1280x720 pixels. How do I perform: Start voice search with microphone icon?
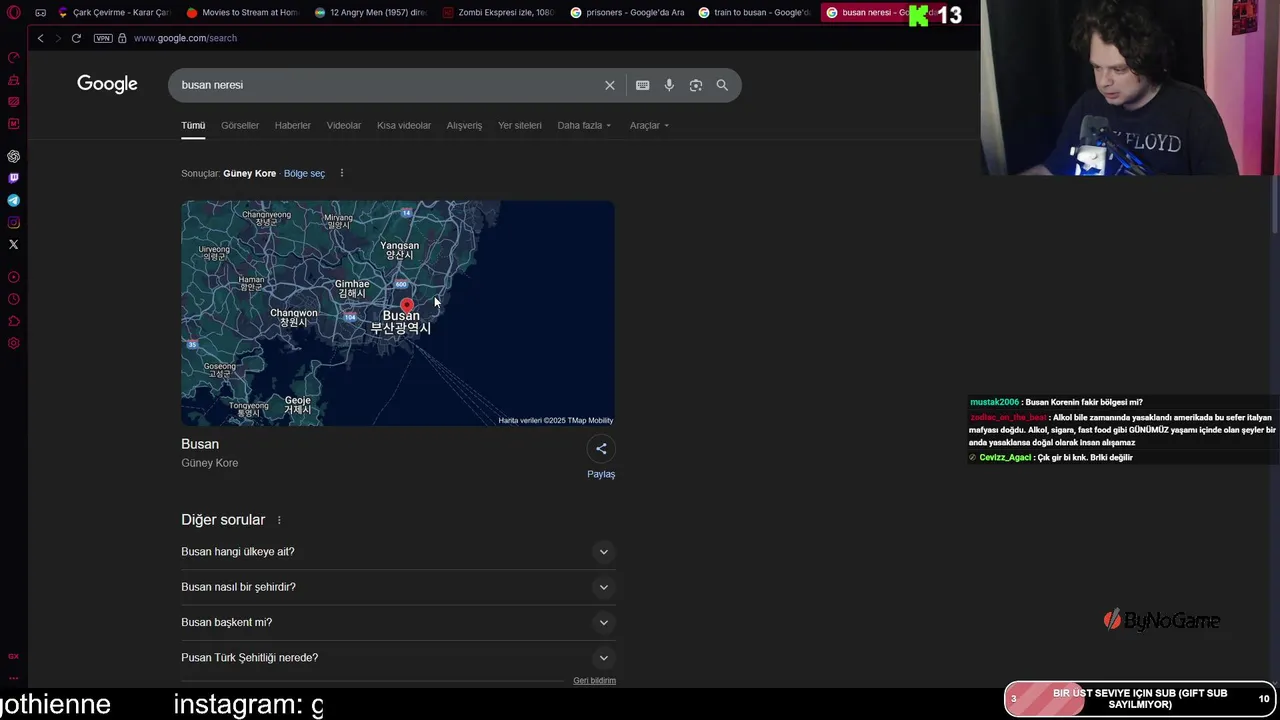[669, 85]
